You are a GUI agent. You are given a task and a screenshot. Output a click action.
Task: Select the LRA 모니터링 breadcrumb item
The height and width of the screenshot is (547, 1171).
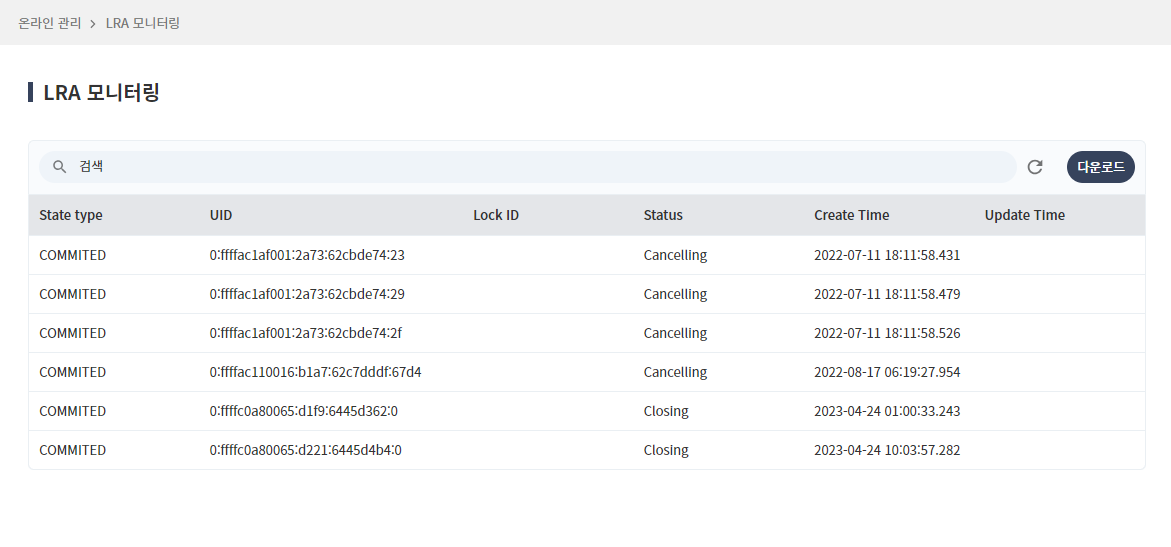[x=143, y=22]
